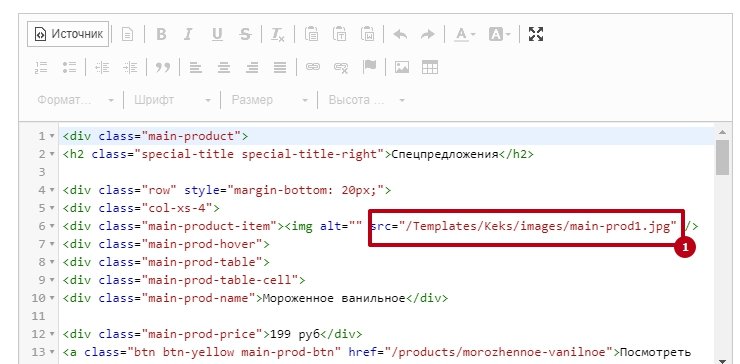Click the "main-prod-hover" class value

click(202, 245)
